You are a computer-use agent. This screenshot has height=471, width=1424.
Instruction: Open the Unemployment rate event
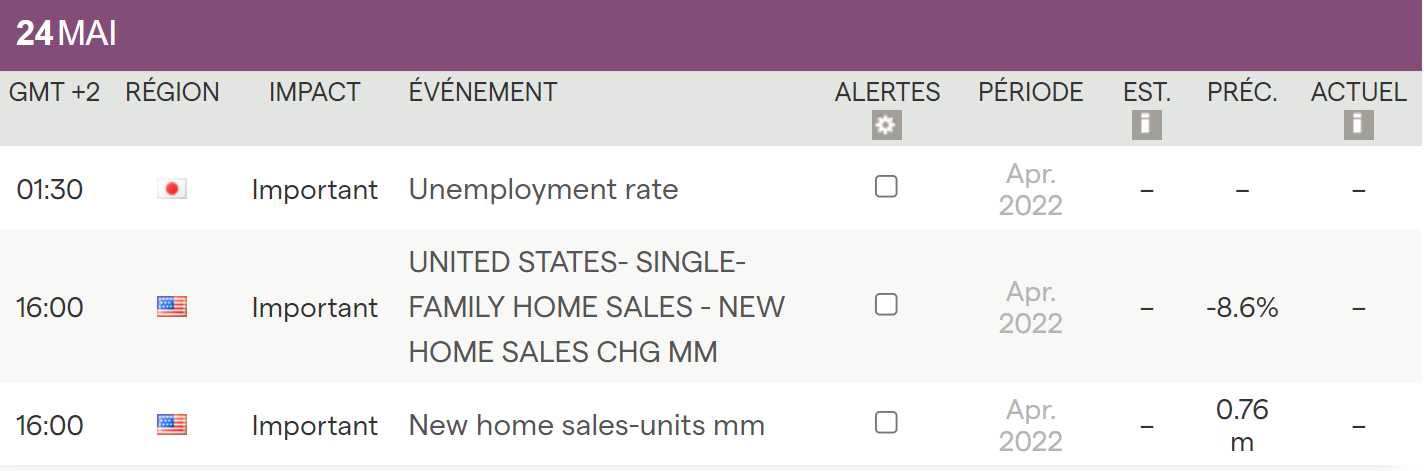(543, 189)
